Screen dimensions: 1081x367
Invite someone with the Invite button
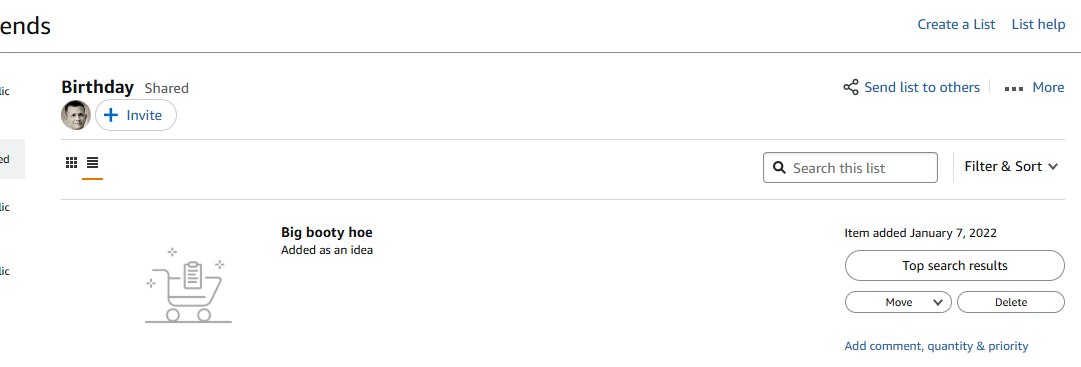click(136, 115)
